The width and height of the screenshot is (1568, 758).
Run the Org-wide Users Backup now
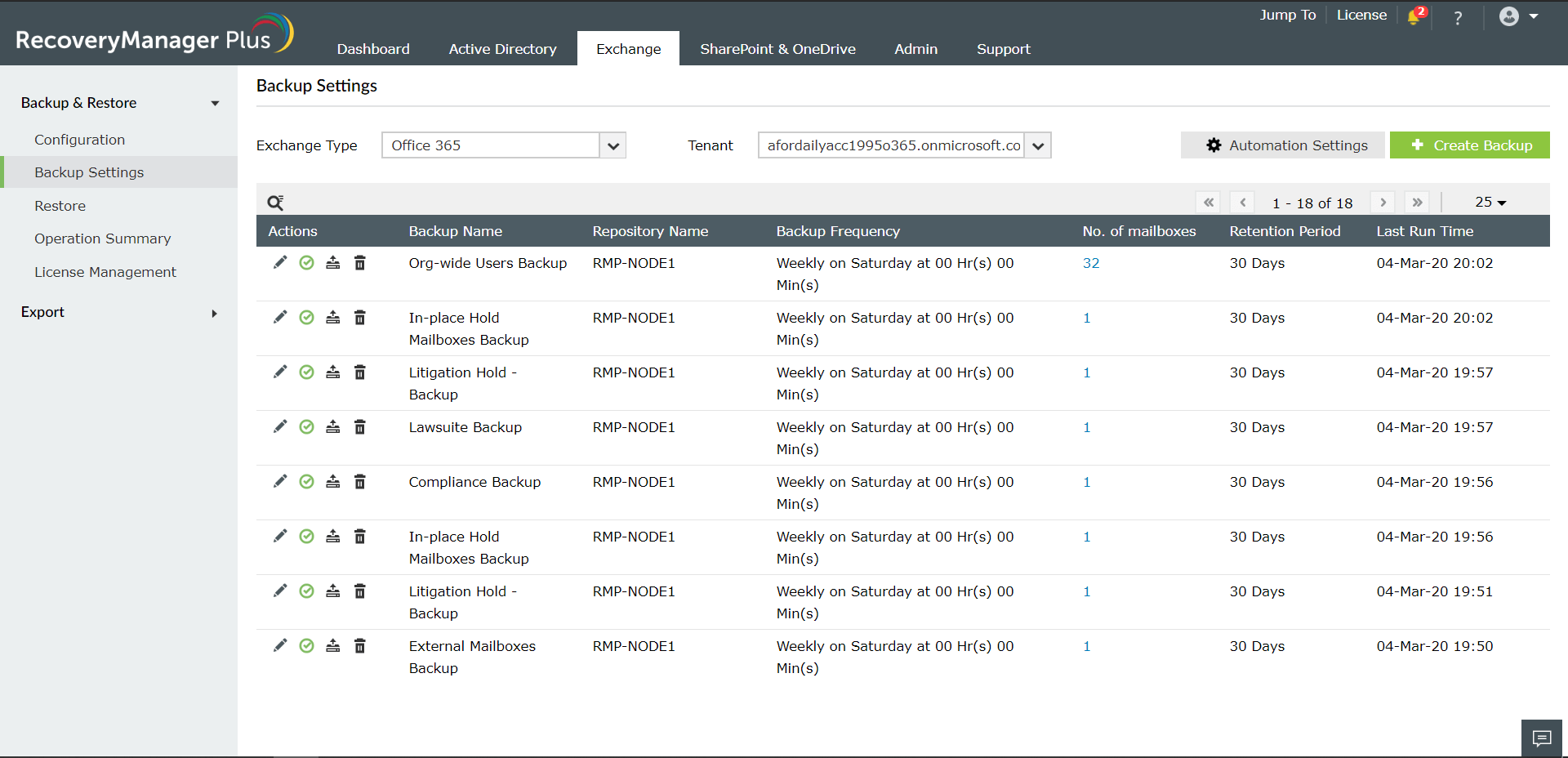pyautogui.click(x=333, y=262)
